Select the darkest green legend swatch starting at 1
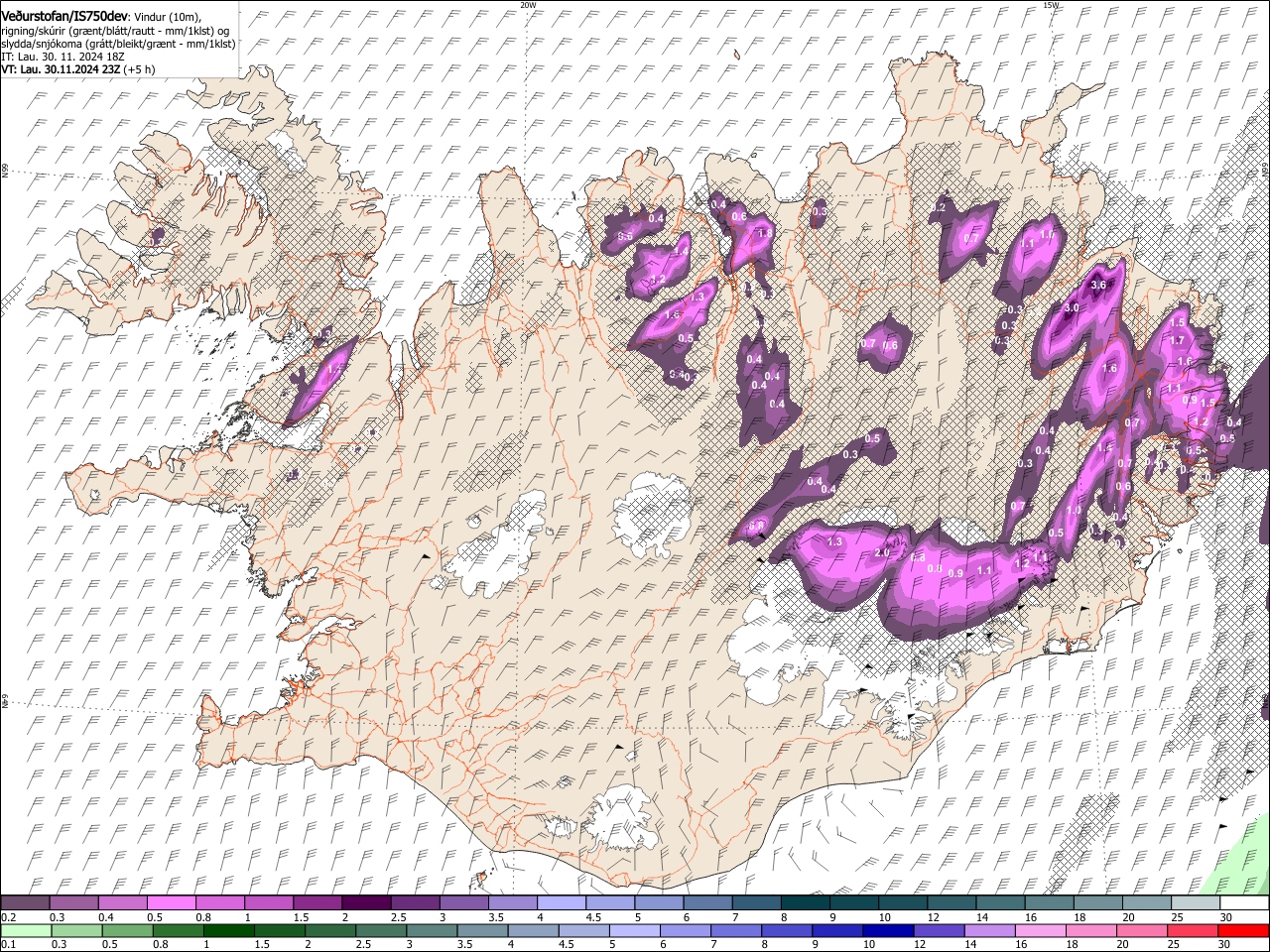The width and height of the screenshot is (1270, 952). (x=228, y=931)
